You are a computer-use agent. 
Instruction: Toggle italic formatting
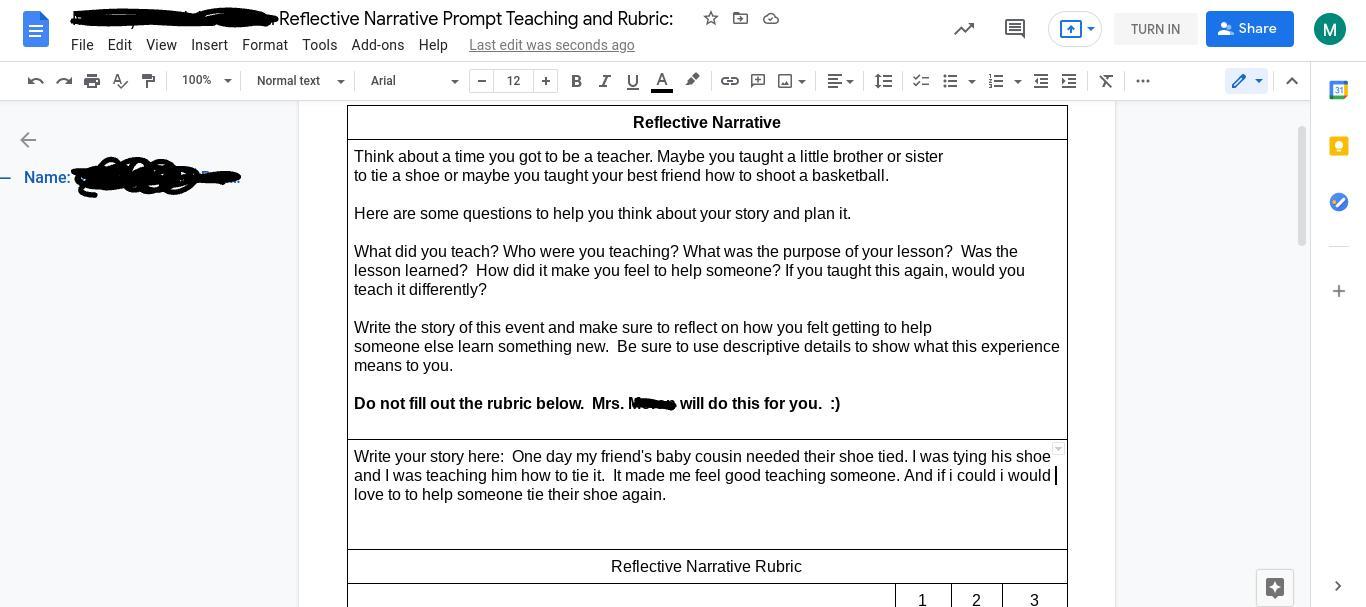pyautogui.click(x=604, y=81)
